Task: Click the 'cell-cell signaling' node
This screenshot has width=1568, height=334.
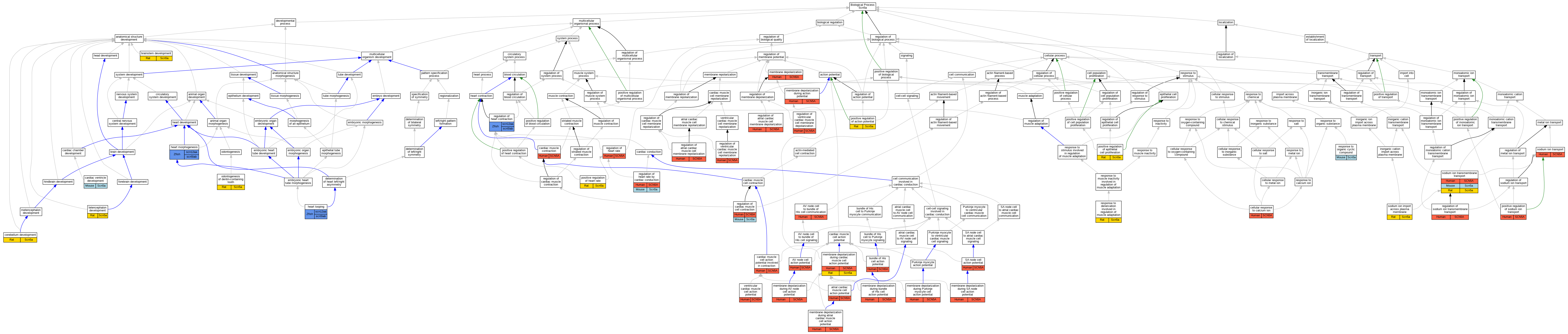Action: click(907, 96)
